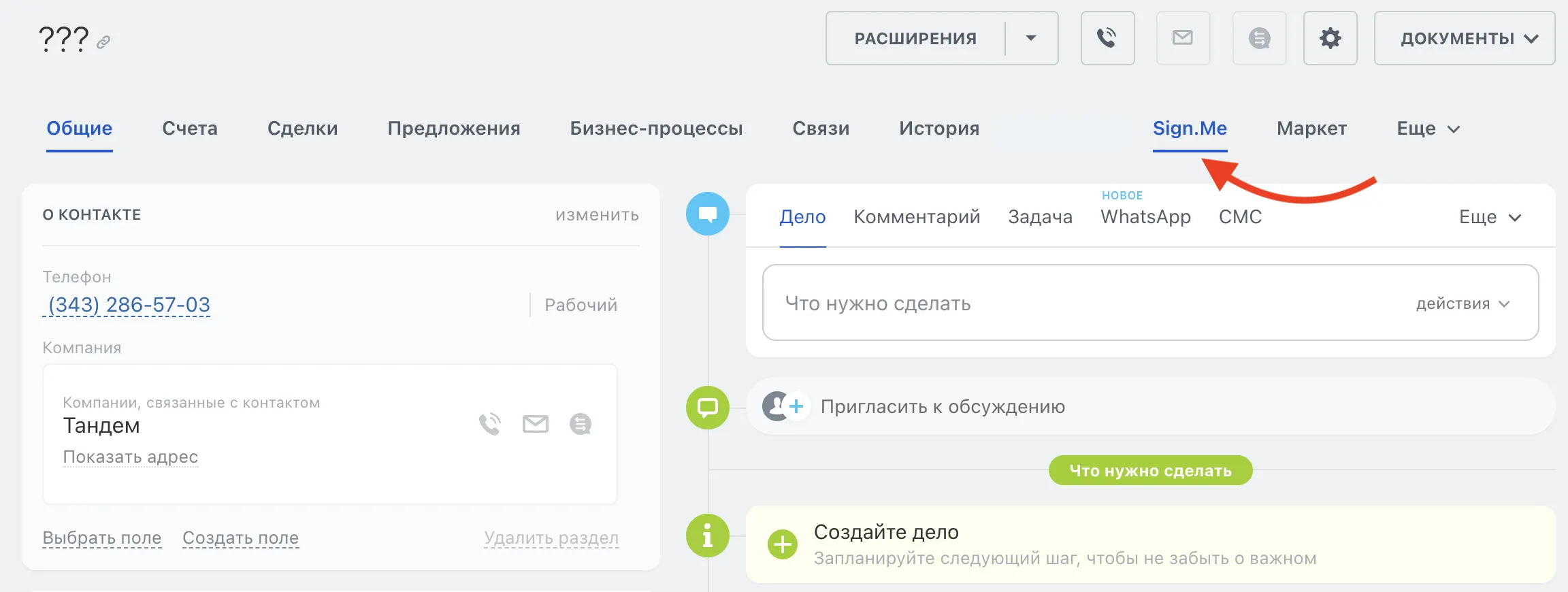Switch to Счета tab
This screenshot has width=1568, height=592.
(190, 129)
